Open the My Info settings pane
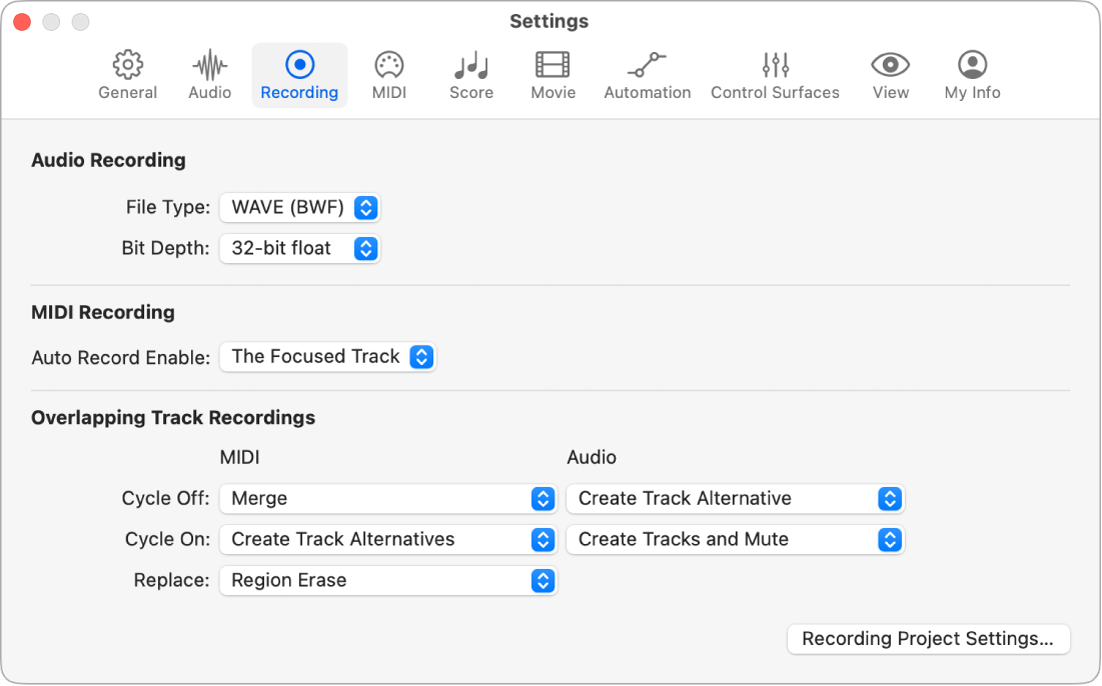Image resolution: width=1102 pixels, height=686 pixels. [x=971, y=74]
